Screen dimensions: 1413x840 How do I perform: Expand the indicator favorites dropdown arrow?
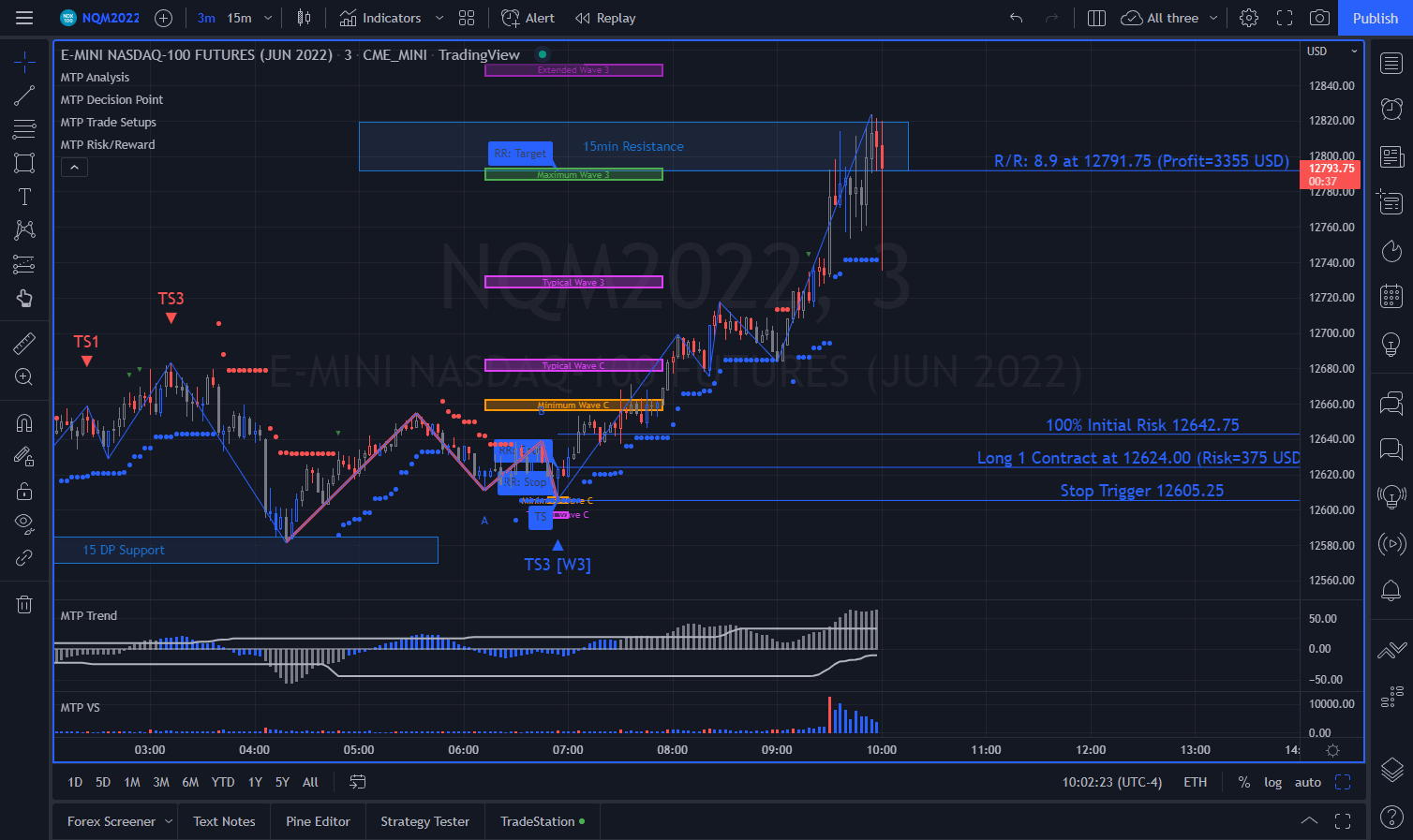click(439, 18)
